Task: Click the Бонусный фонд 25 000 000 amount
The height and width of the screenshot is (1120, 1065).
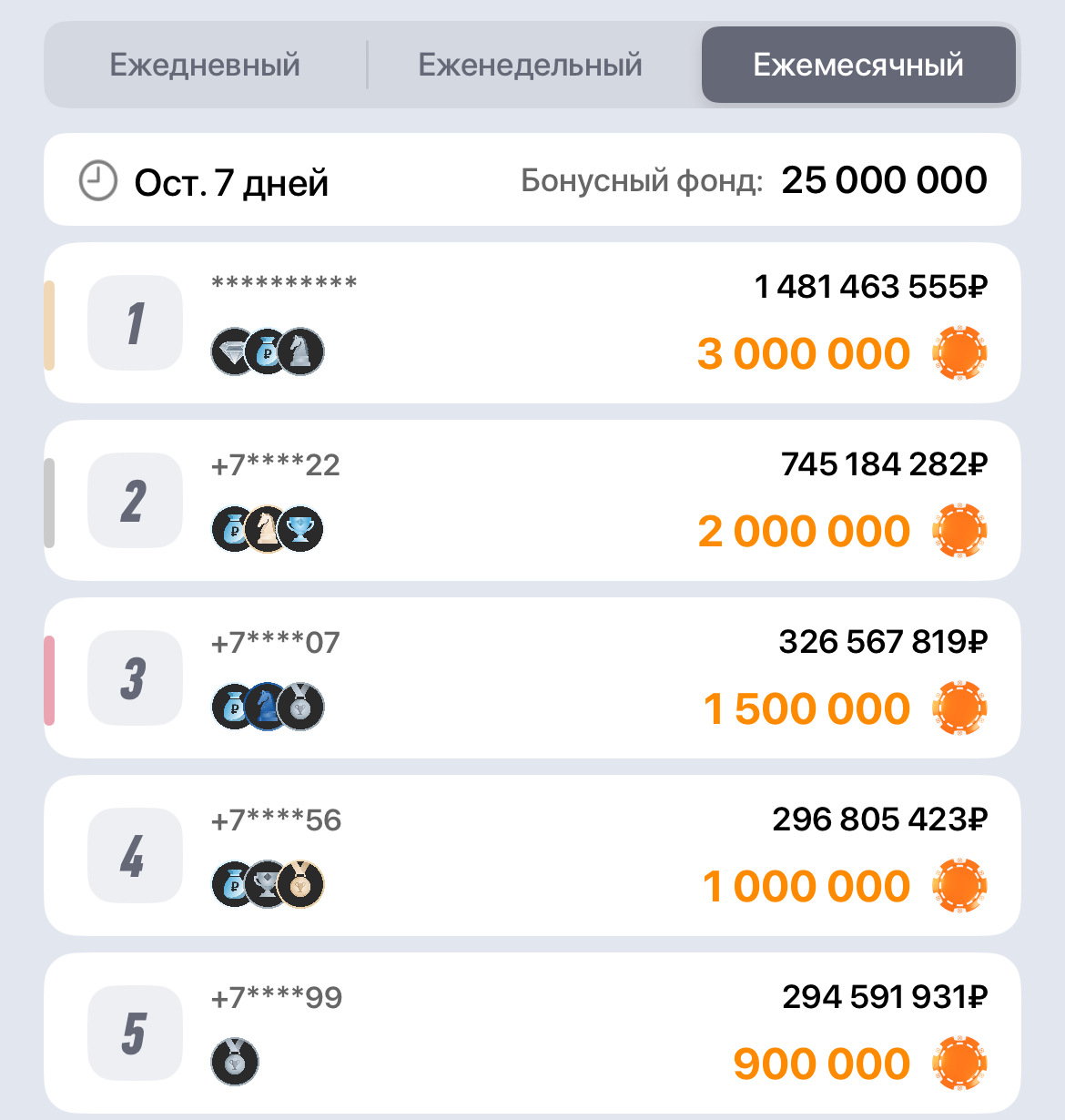Action: [884, 180]
